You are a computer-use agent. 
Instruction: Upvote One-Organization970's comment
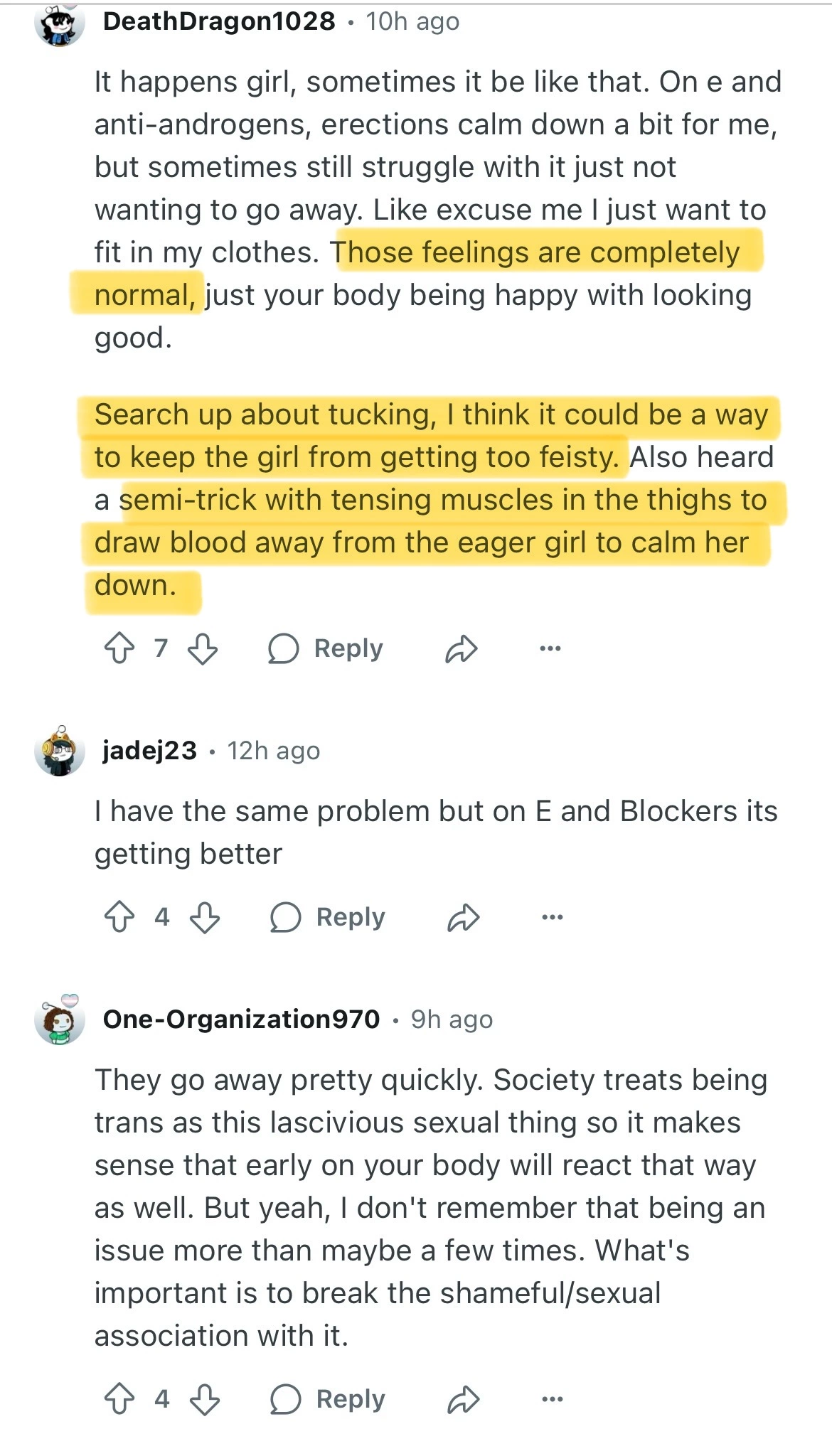pyautogui.click(x=119, y=1399)
